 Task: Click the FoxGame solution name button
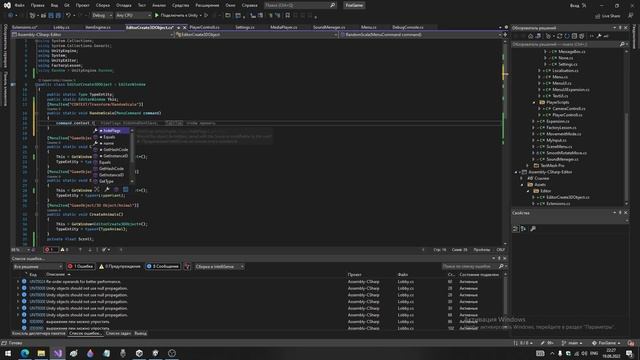[354, 5]
